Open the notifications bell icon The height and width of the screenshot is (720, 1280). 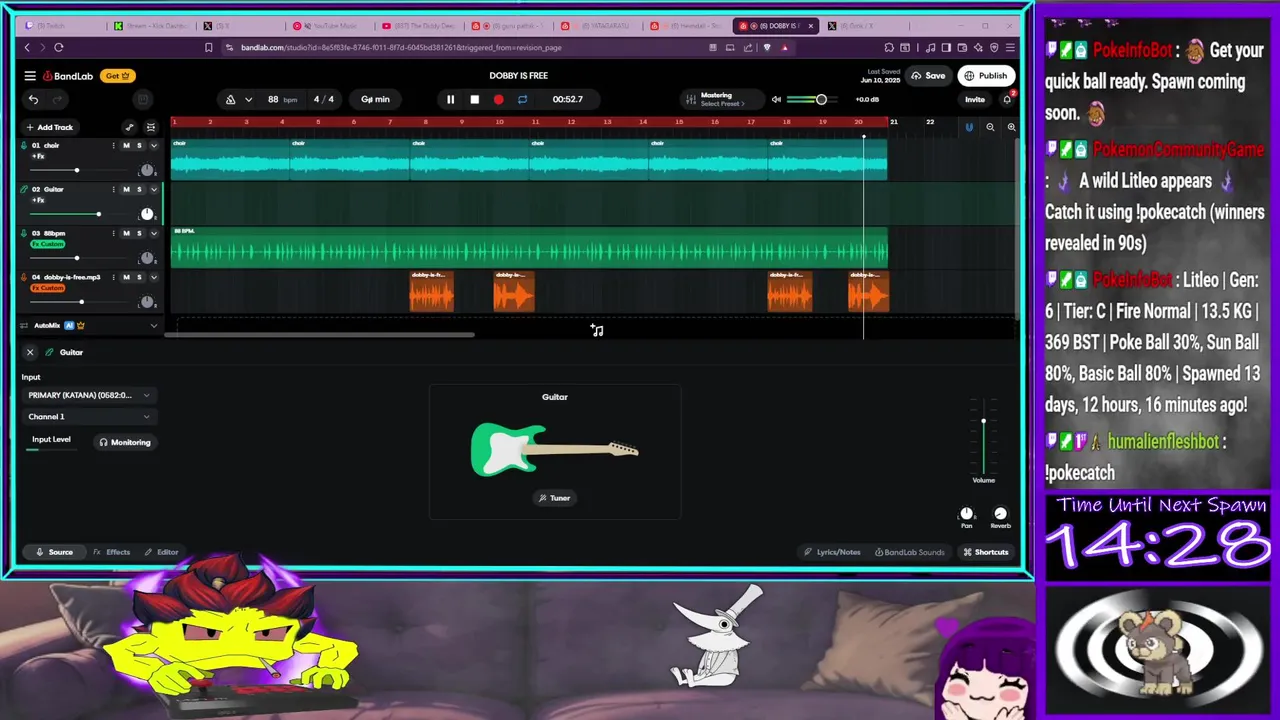(x=1007, y=99)
